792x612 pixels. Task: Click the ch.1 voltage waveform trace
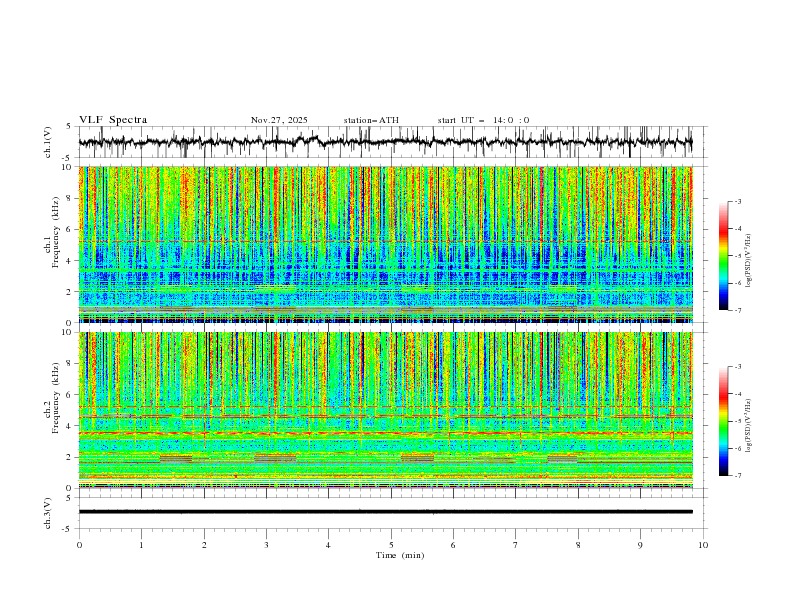tap(385, 142)
